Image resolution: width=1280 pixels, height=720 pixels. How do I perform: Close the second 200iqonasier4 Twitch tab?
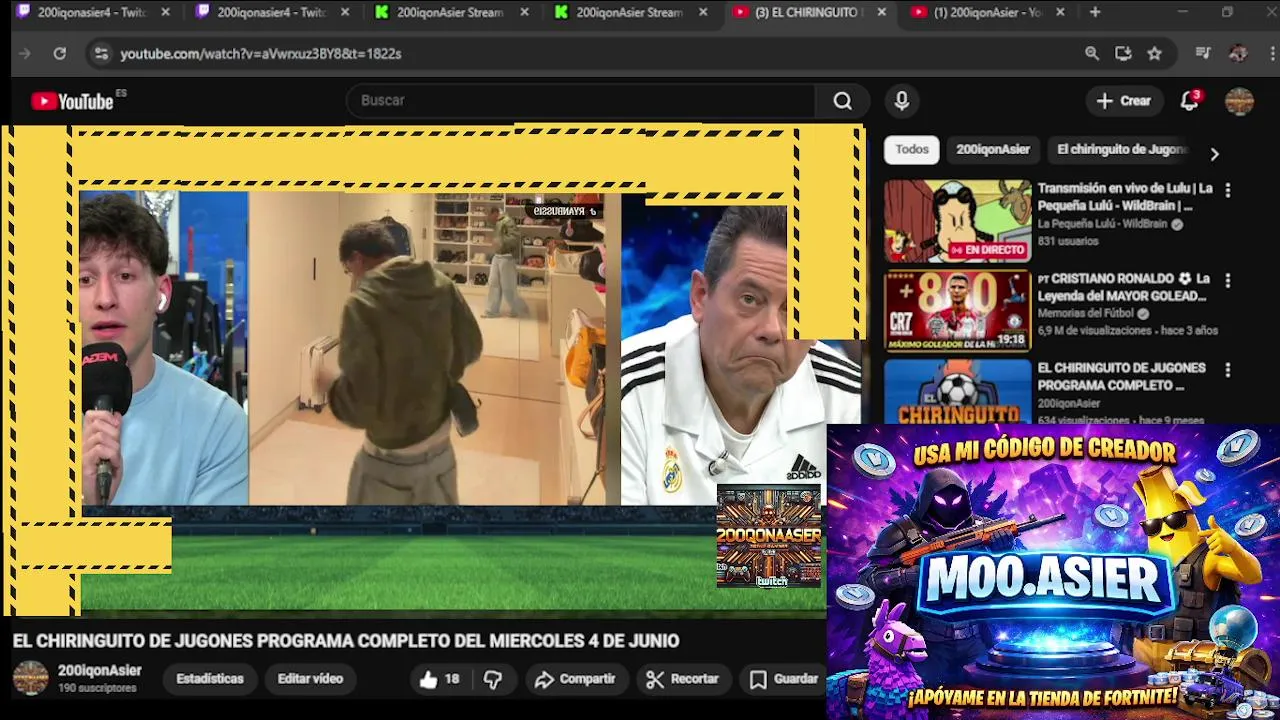pos(345,12)
